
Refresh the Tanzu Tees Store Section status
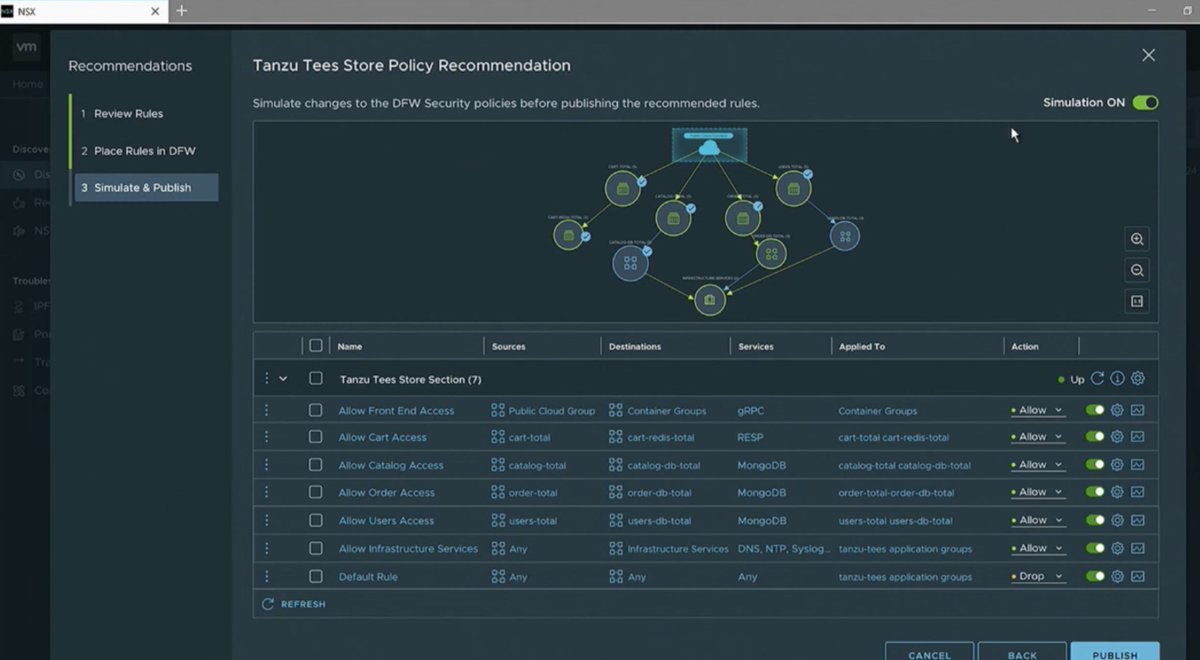[x=1097, y=379]
